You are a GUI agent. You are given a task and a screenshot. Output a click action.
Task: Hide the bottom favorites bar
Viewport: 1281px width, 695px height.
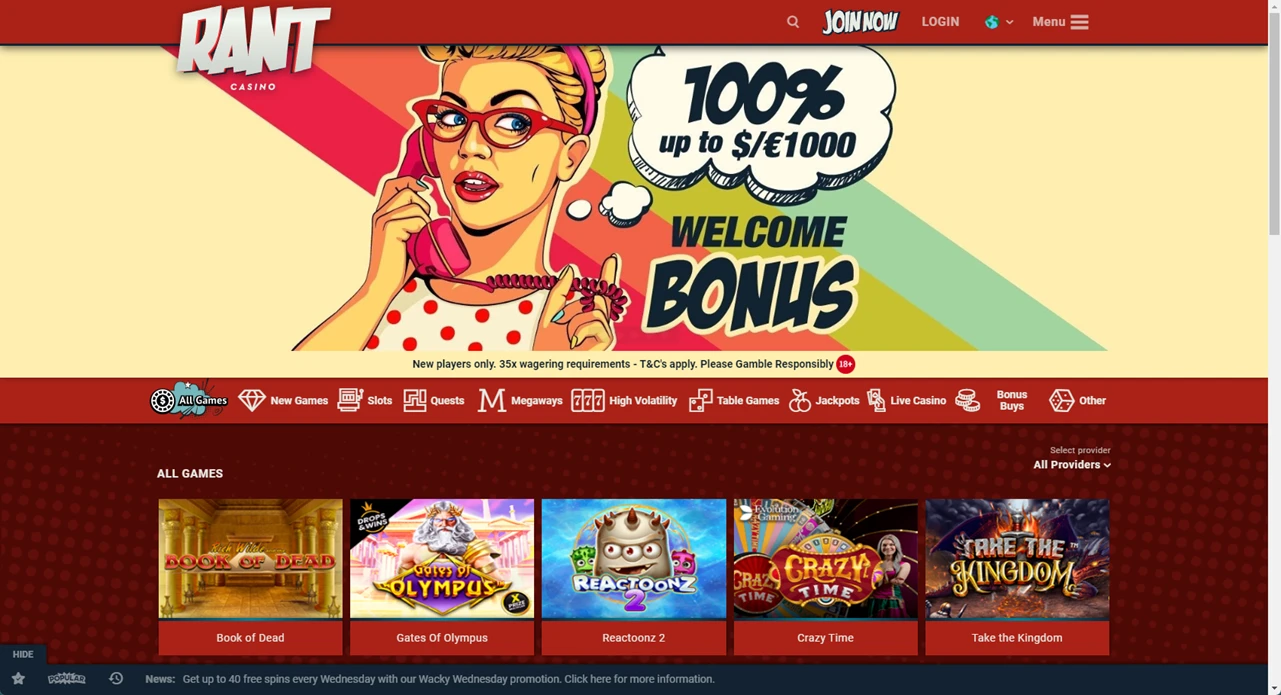pyautogui.click(x=23, y=654)
